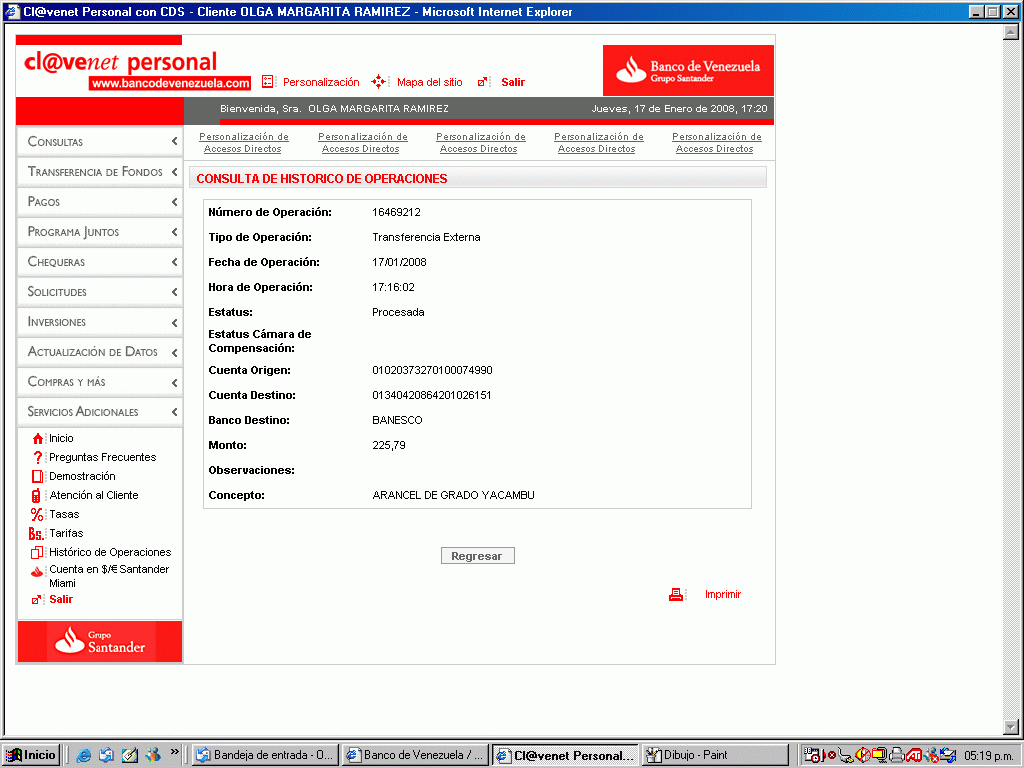This screenshot has width=1024, height=768.
Task: Switch to Bandeja de entrada taskbar window
Action: point(265,755)
